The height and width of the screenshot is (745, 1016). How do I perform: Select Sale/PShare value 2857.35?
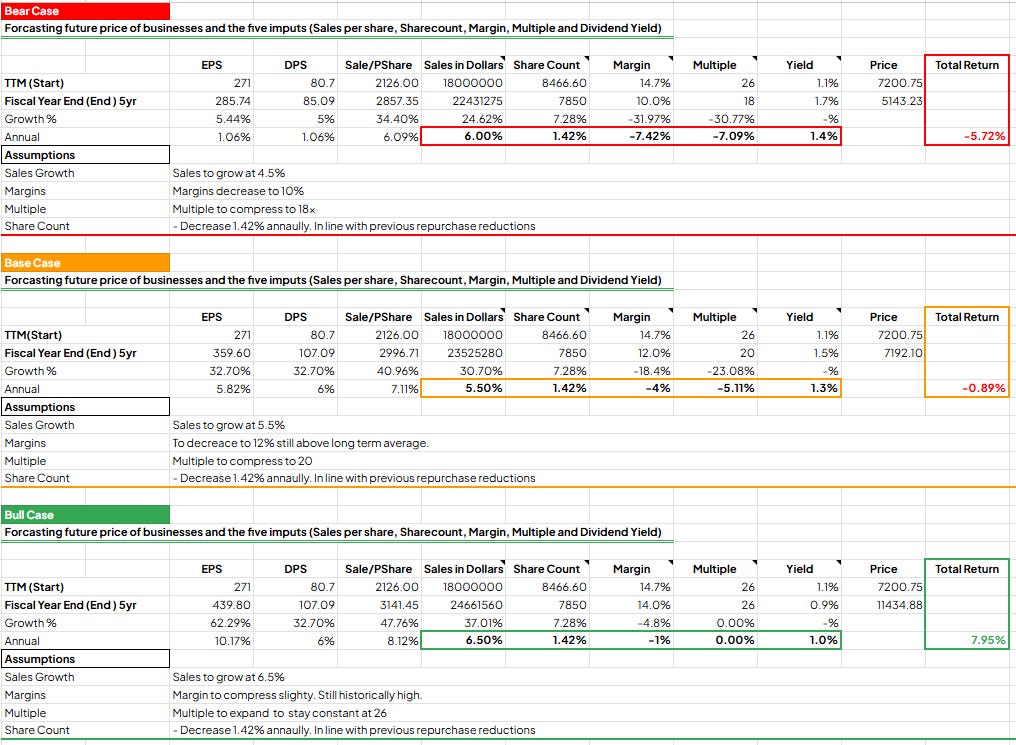(x=398, y=101)
